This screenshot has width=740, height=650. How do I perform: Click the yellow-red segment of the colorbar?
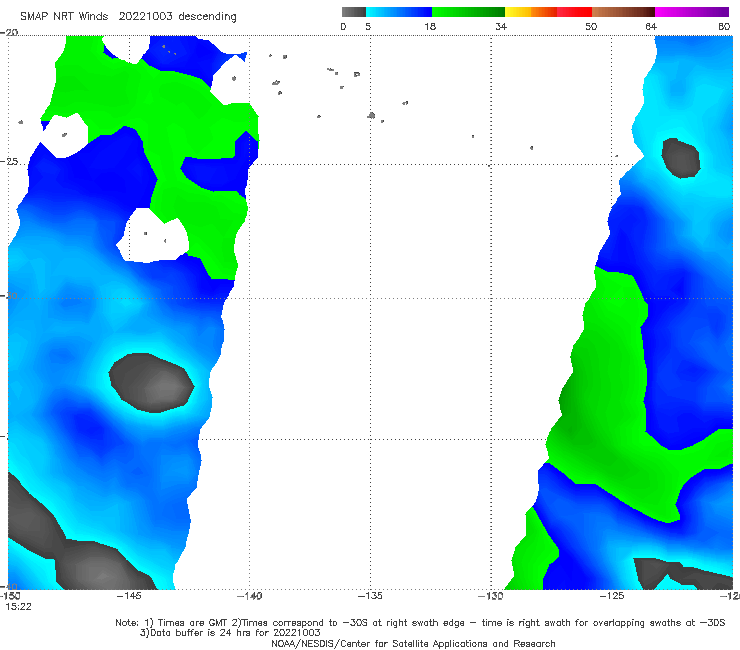coord(548,12)
